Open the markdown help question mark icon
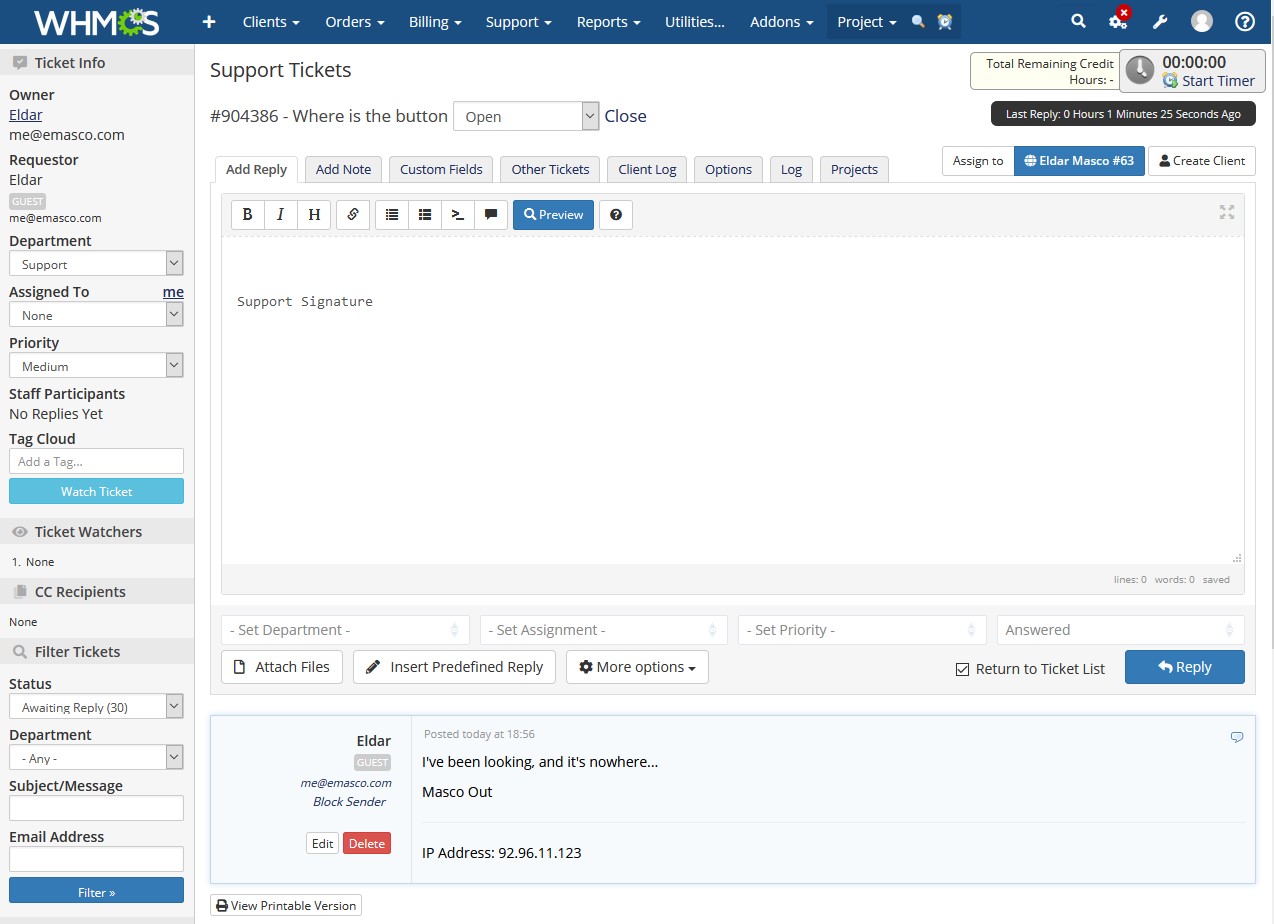Screen dimensions: 1274x924 coord(616,215)
